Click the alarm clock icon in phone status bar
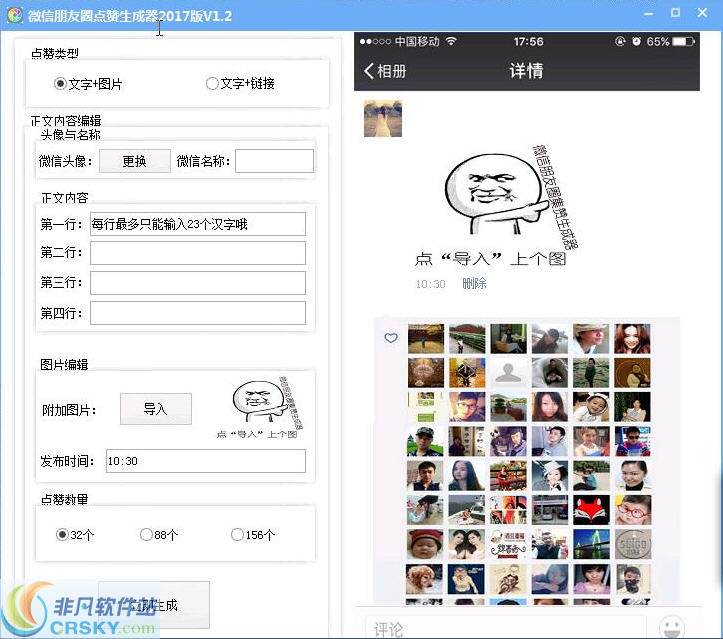This screenshot has width=723, height=639. pos(636,41)
